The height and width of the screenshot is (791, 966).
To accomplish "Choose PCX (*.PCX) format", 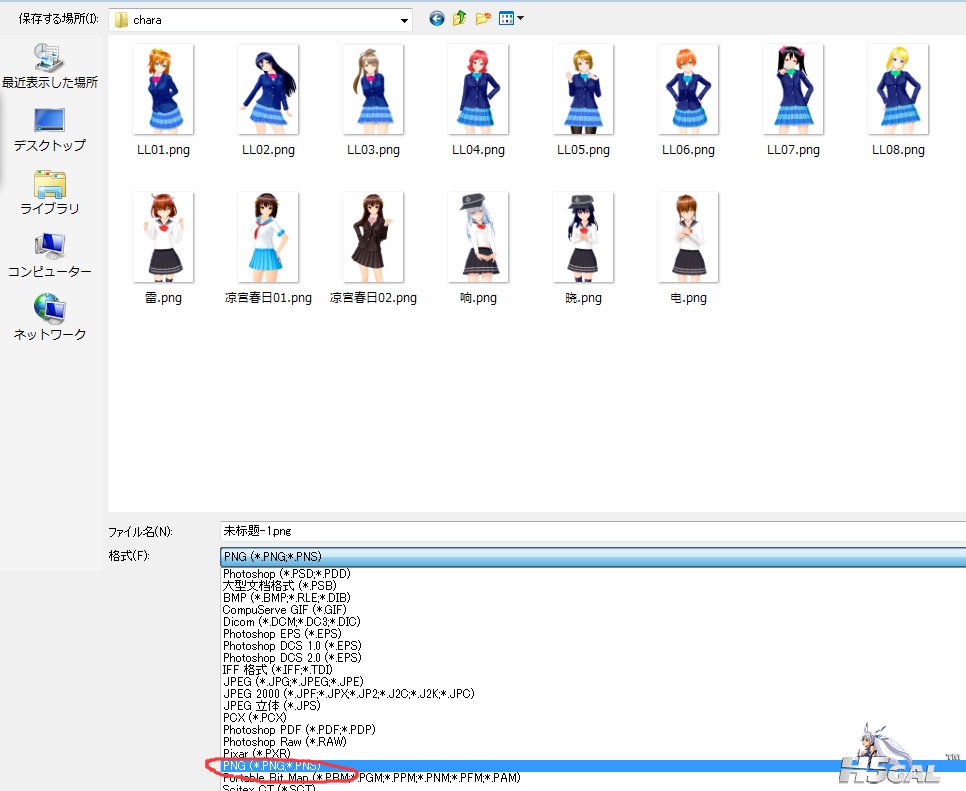I will coord(254,718).
